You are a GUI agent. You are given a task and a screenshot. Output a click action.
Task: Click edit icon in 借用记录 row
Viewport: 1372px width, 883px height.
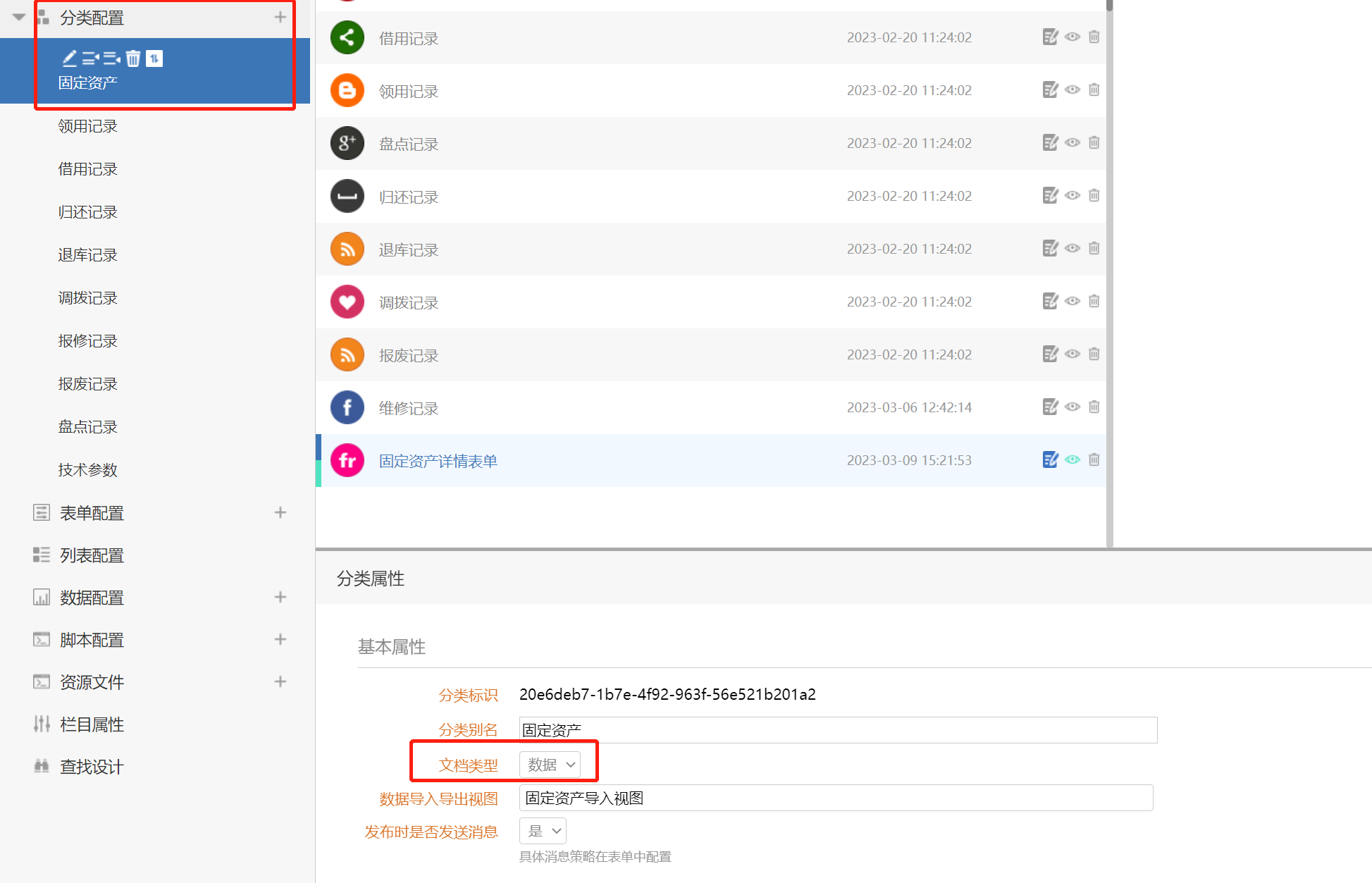point(1050,37)
